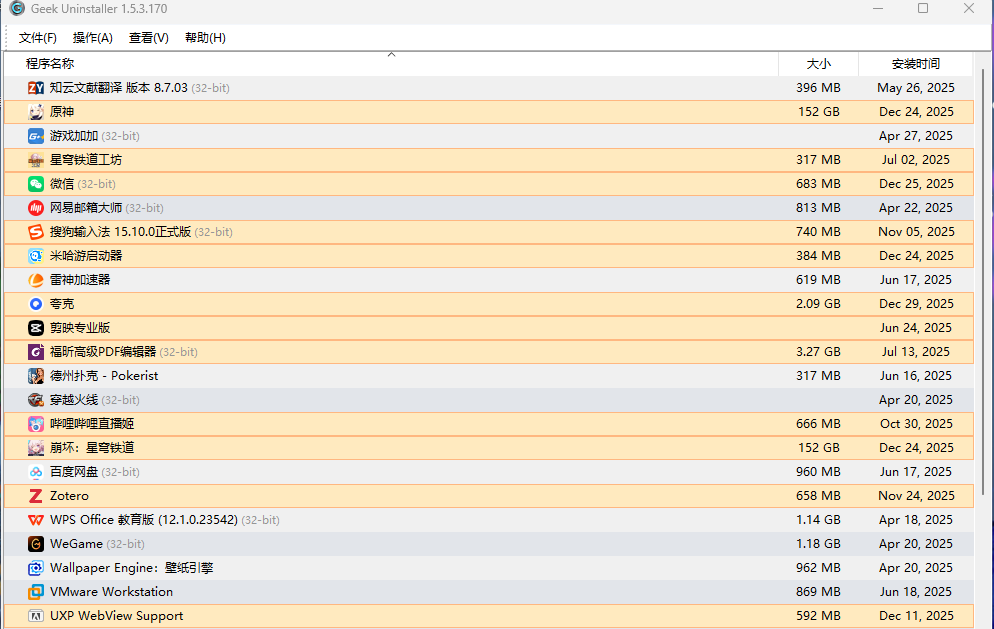Select the Wallpaper Engine：壁纸引擎 entry name
The width and height of the screenshot is (994, 629).
tap(131, 568)
